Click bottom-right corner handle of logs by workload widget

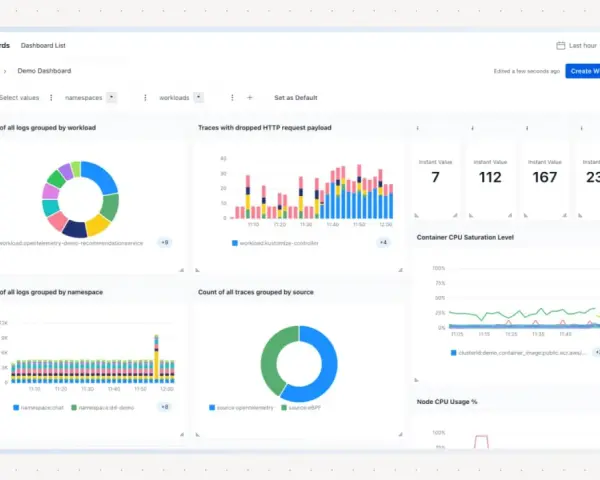click(182, 270)
